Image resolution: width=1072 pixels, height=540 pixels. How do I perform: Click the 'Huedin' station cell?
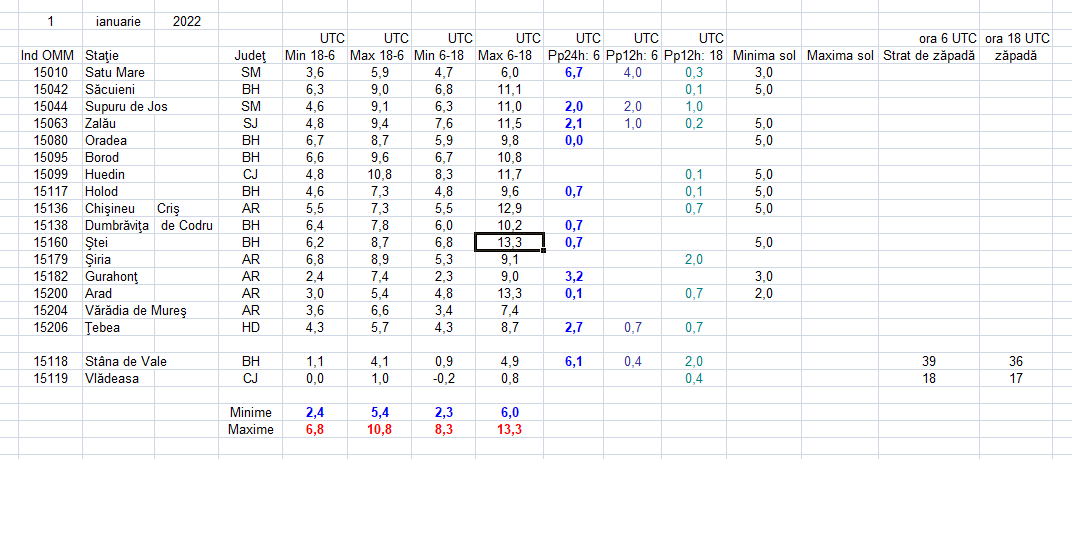pyautogui.click(x=118, y=174)
